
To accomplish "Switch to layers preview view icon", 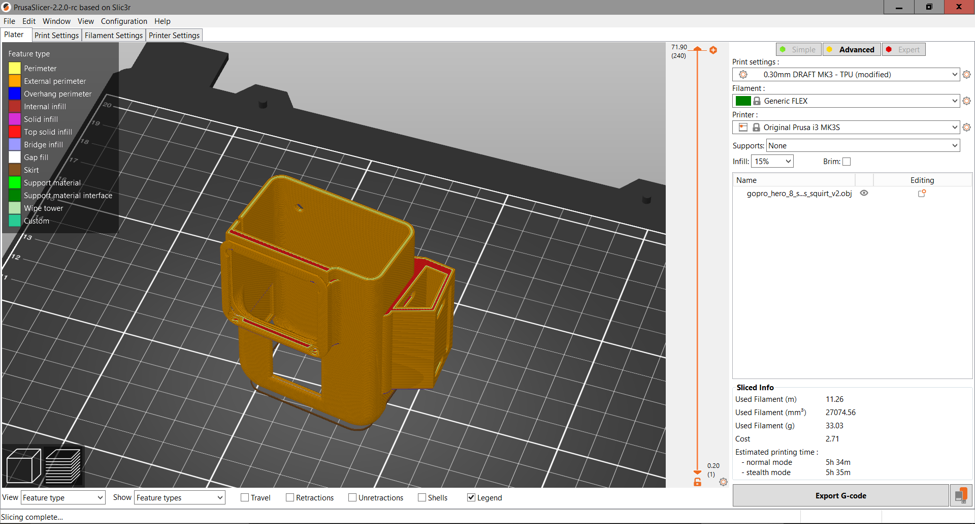I will pyautogui.click(x=63, y=466).
